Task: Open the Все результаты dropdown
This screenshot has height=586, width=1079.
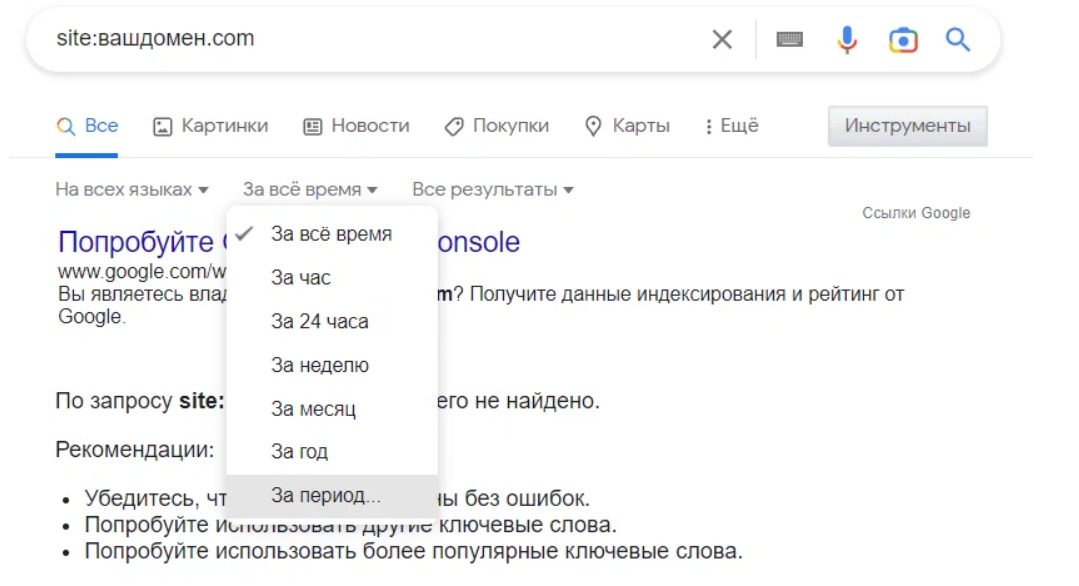Action: coord(491,189)
